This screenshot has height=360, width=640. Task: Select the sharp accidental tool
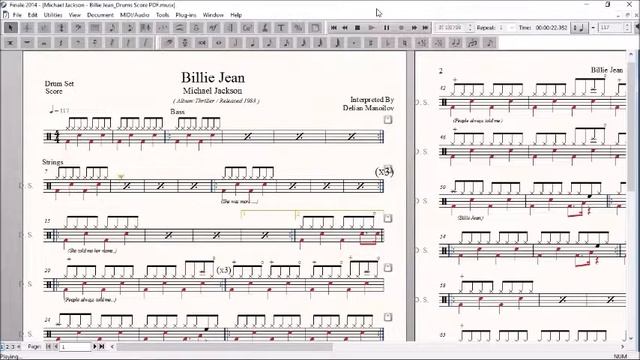(371, 42)
